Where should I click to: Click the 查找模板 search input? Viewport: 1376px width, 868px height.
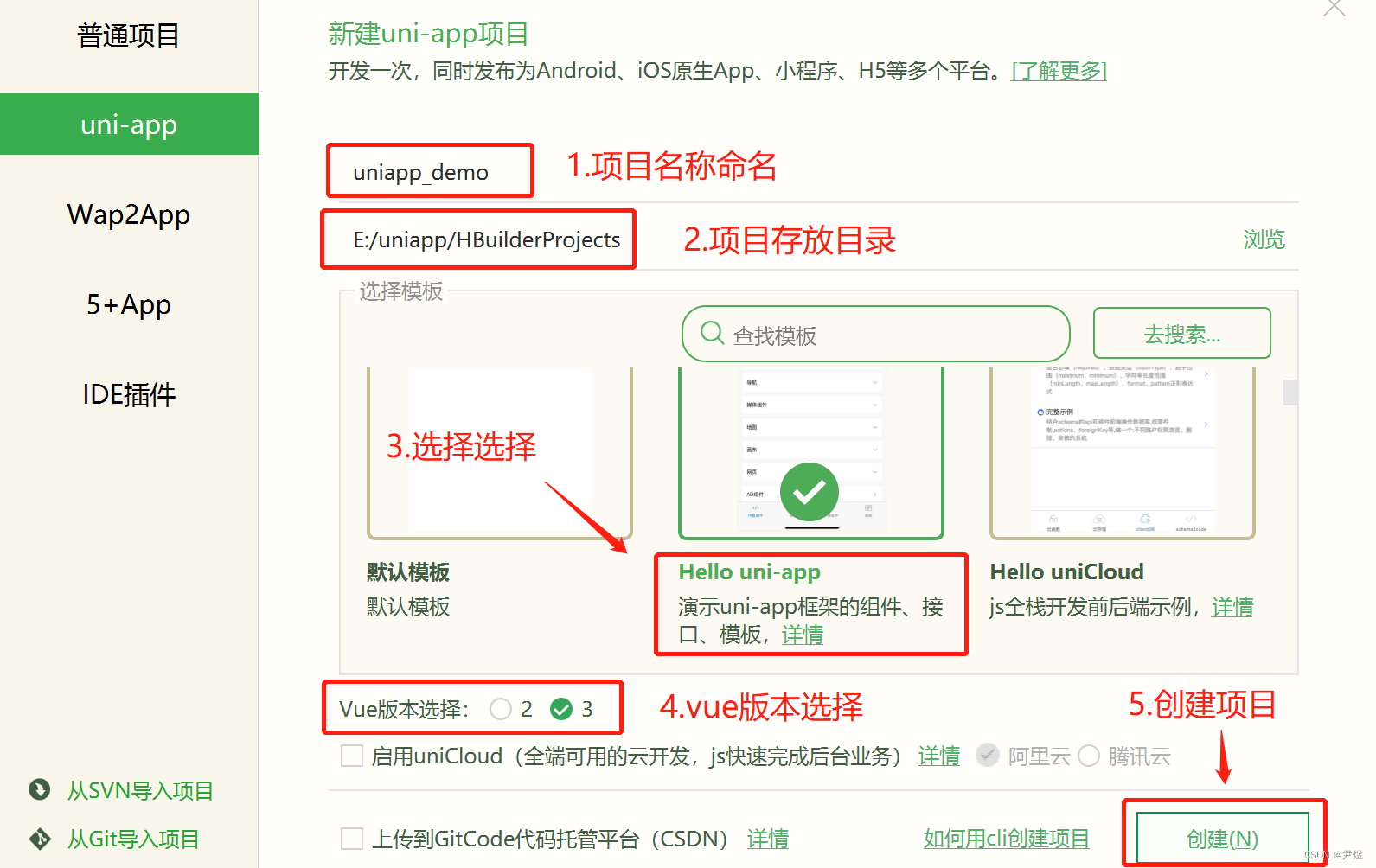coord(875,334)
